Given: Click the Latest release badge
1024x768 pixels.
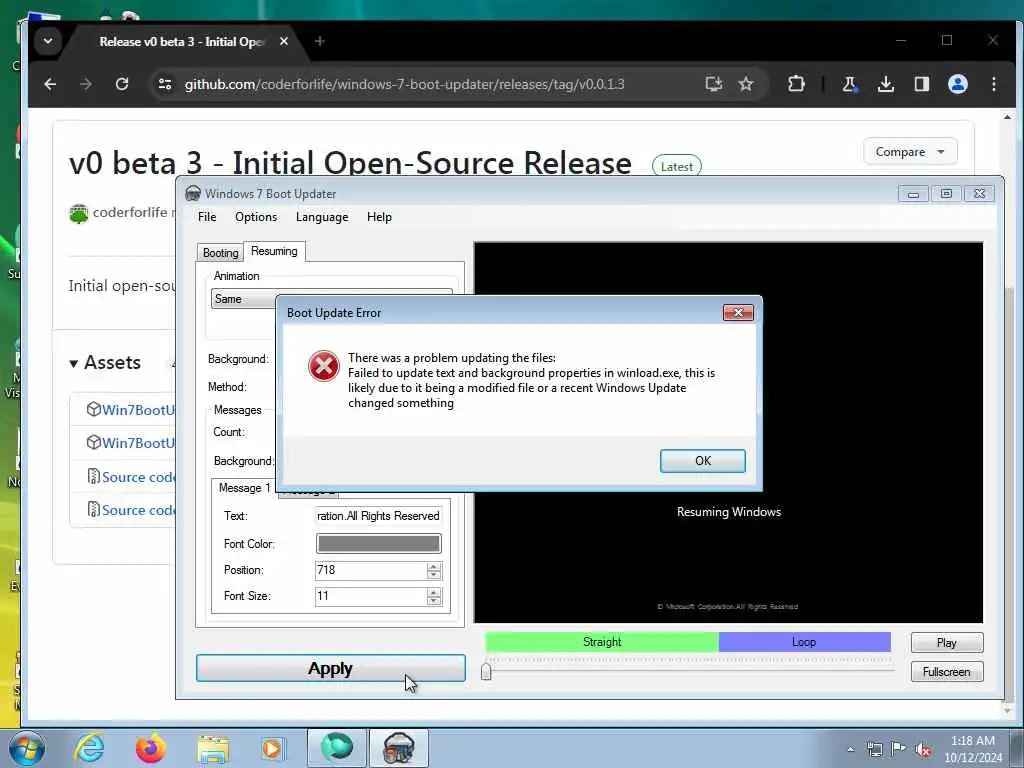Looking at the screenshot, I should (x=677, y=167).
